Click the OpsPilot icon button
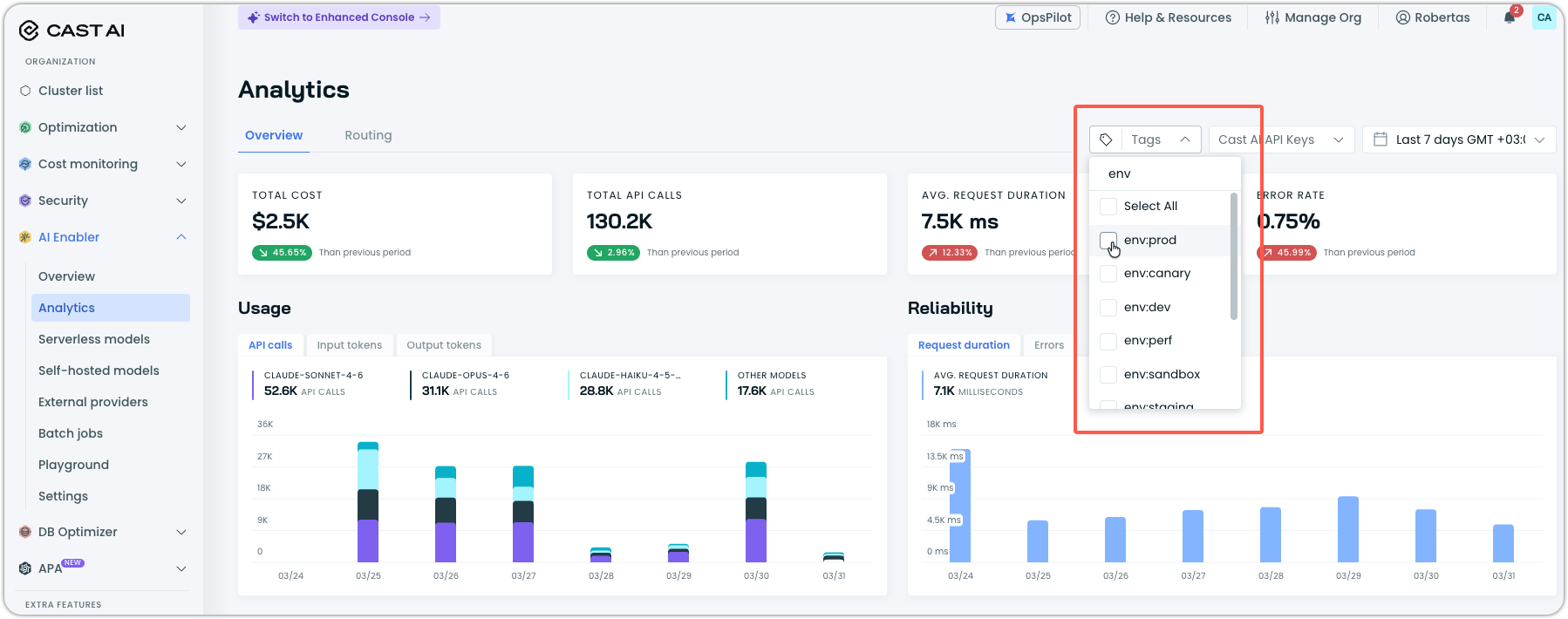This screenshot has width=1568, height=619. click(x=1038, y=17)
